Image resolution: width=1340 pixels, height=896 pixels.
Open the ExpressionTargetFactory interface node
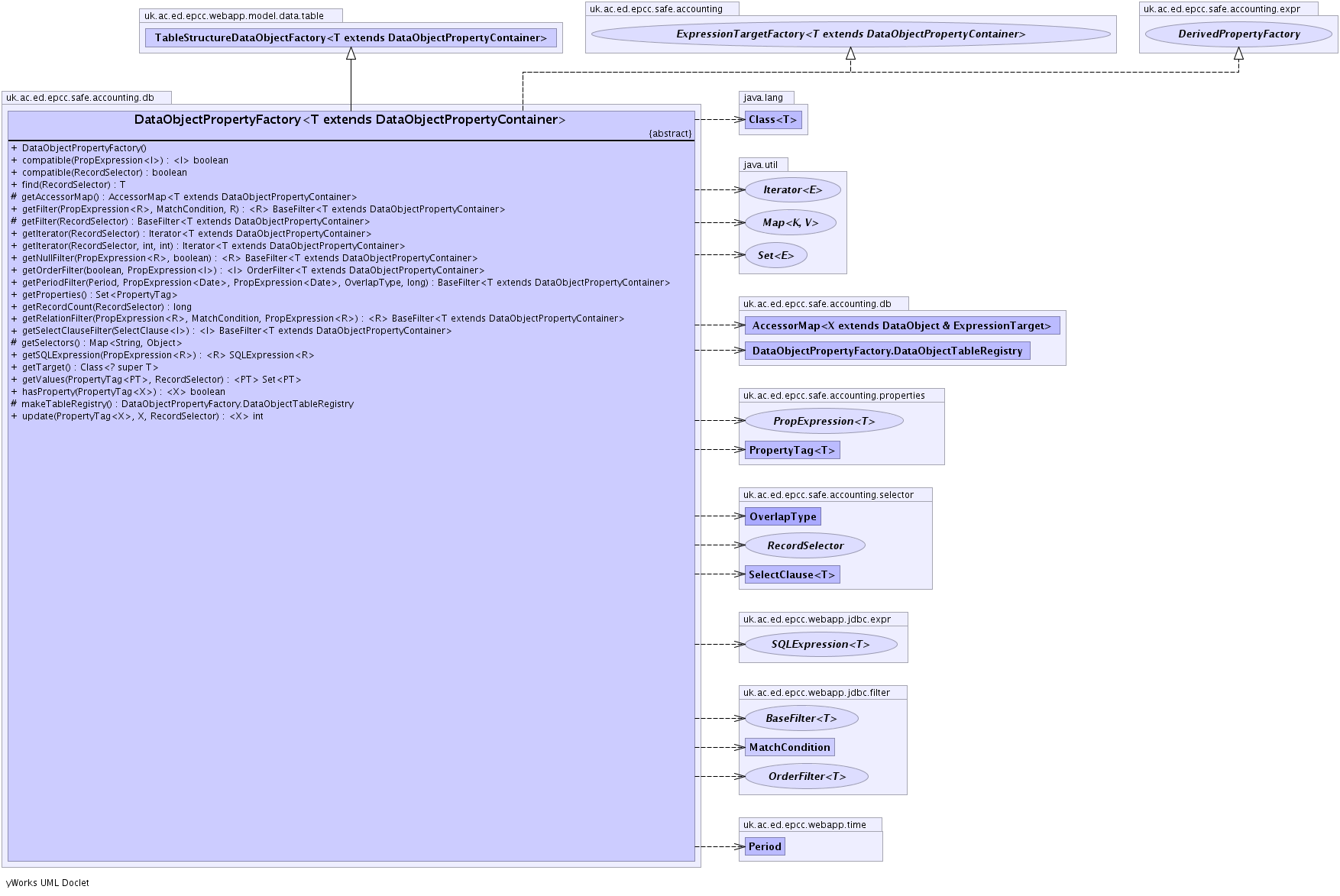point(850,34)
